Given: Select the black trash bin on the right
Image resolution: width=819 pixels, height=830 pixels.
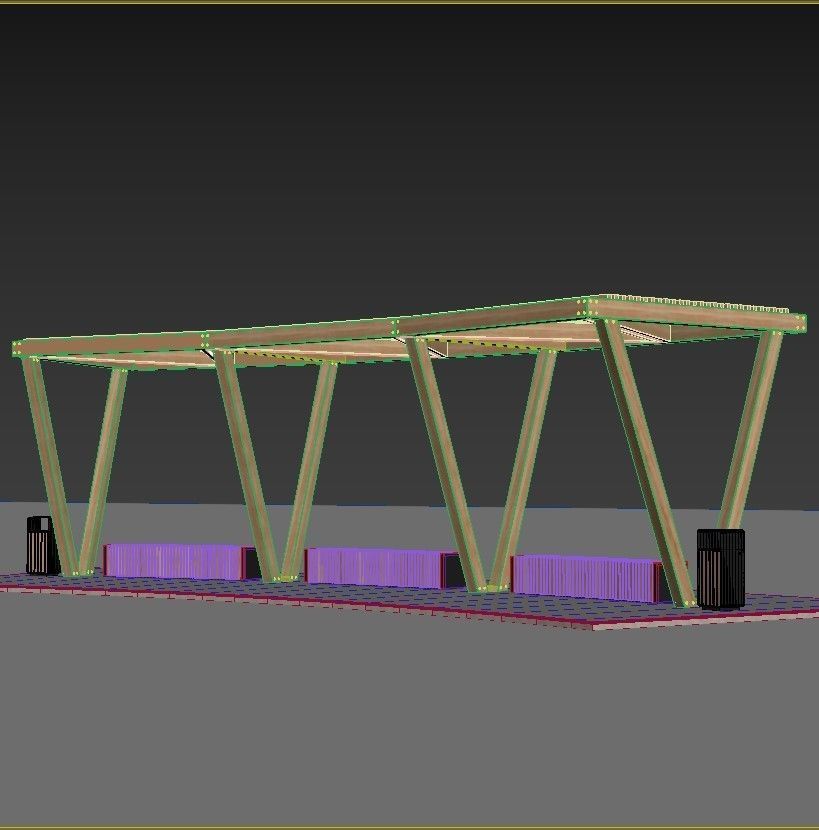Looking at the screenshot, I should [x=721, y=569].
